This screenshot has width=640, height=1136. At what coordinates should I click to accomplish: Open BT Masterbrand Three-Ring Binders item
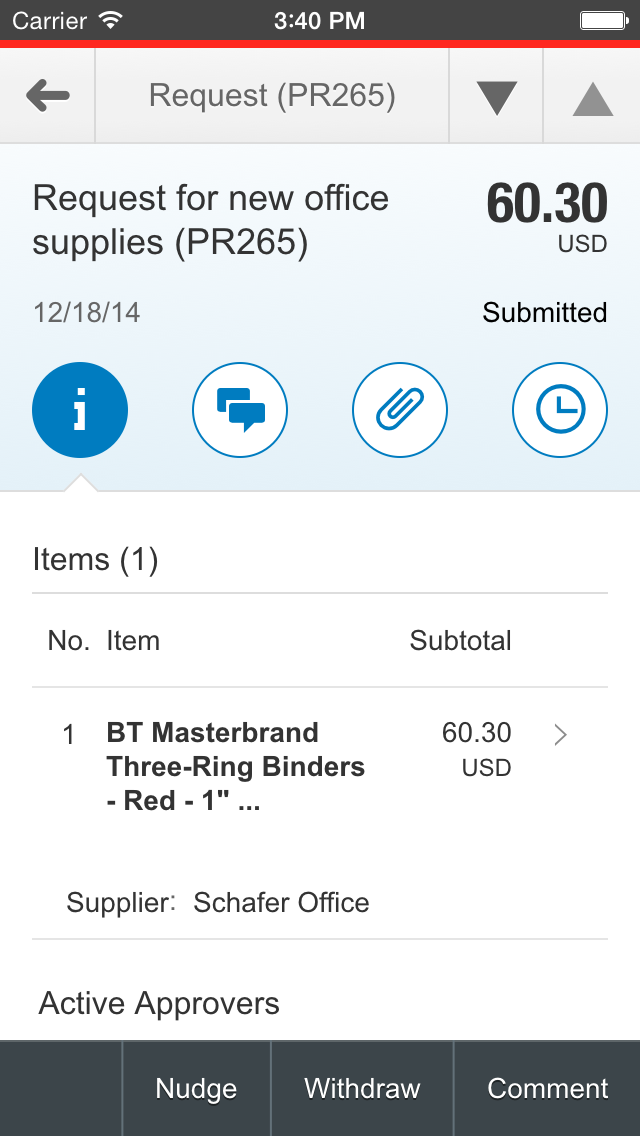(236, 767)
